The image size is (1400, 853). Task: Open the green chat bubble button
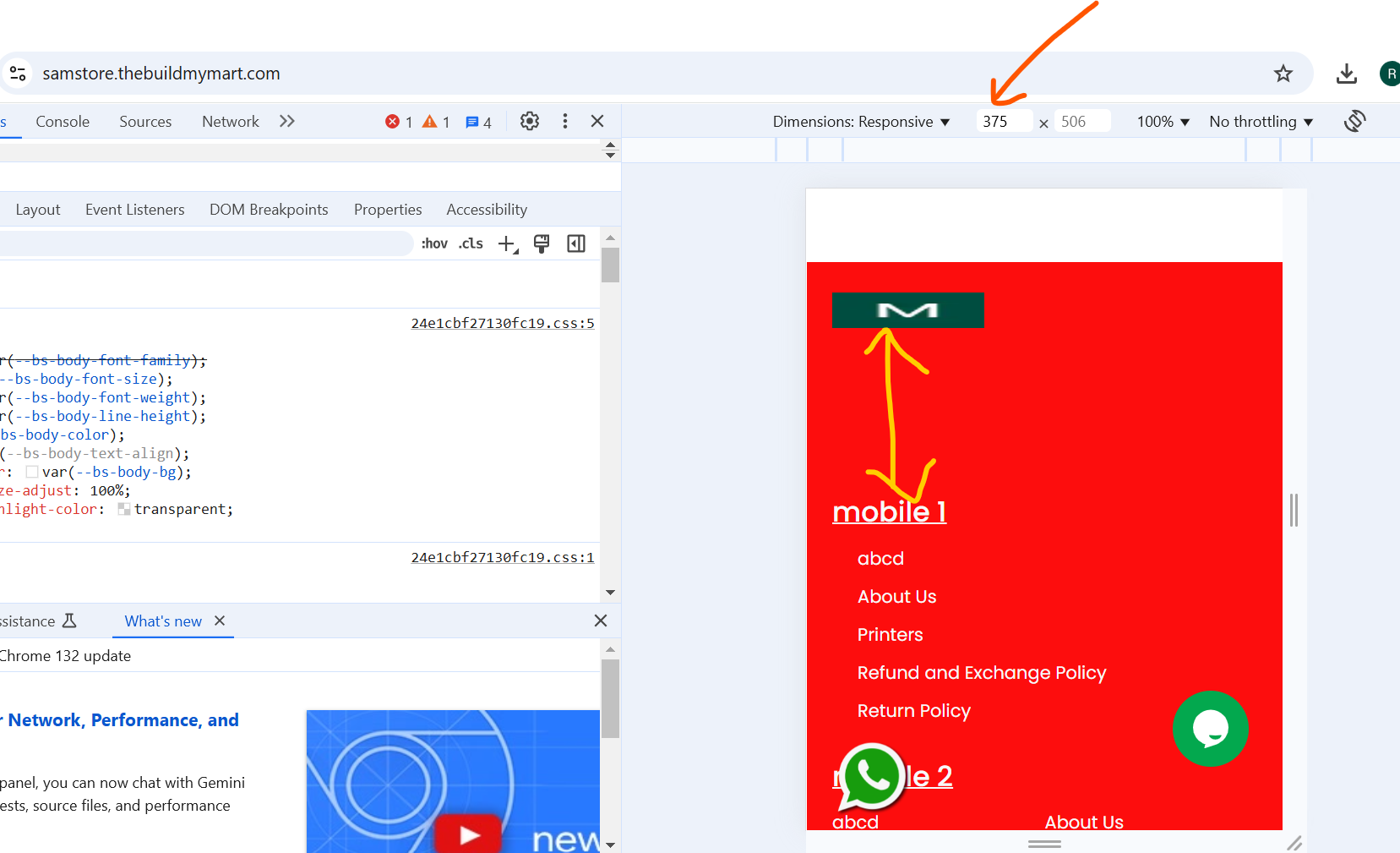tap(1210, 729)
